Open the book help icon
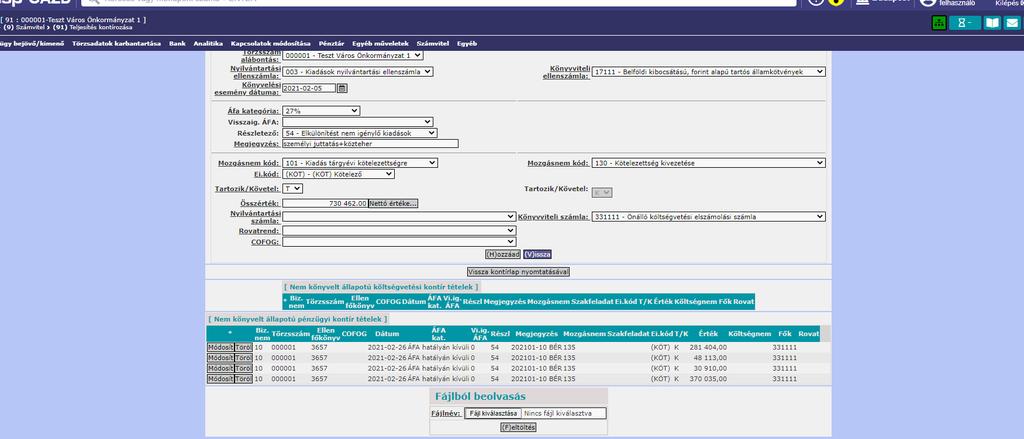The width and height of the screenshot is (1024, 439). [x=993, y=23]
